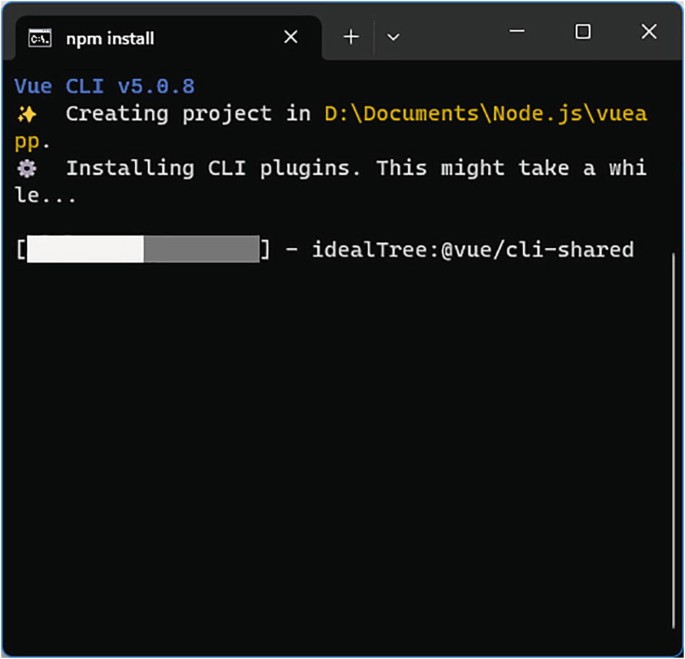This screenshot has height=659, width=685.
Task: Click the yellow D:\Documents\Node.js project path
Action: tap(485, 114)
